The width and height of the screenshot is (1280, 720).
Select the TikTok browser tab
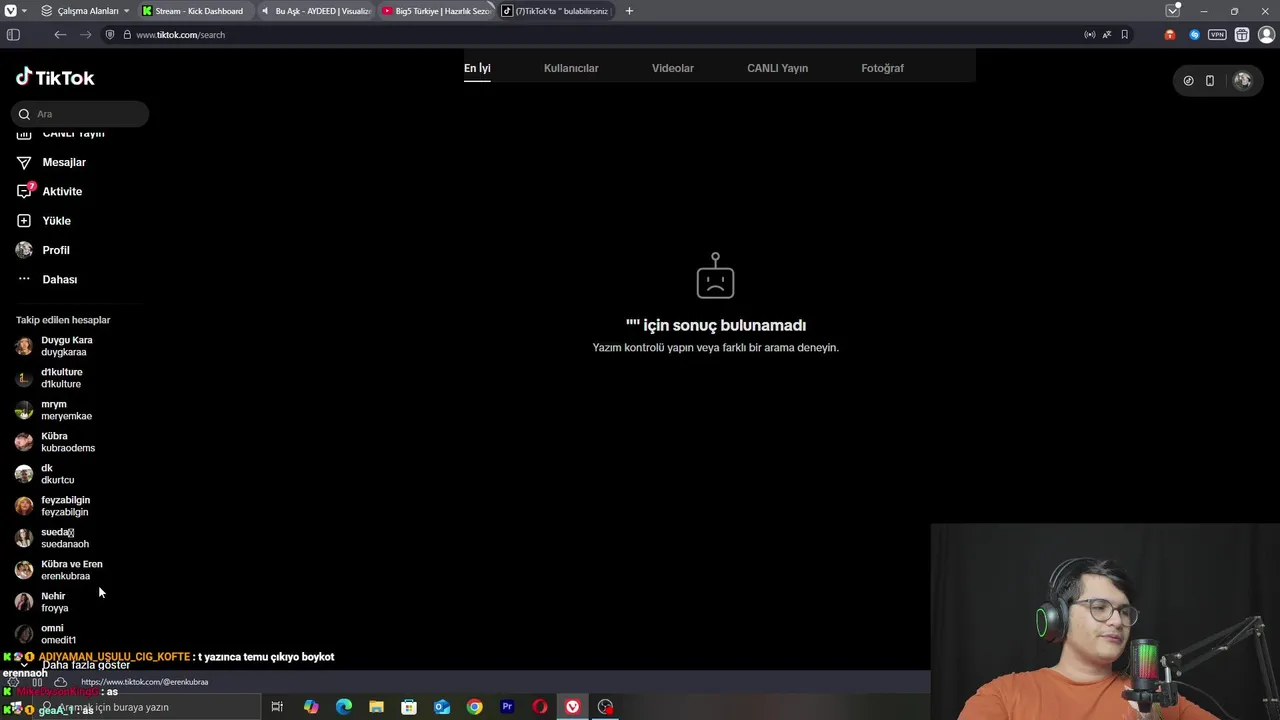pyautogui.click(x=556, y=11)
